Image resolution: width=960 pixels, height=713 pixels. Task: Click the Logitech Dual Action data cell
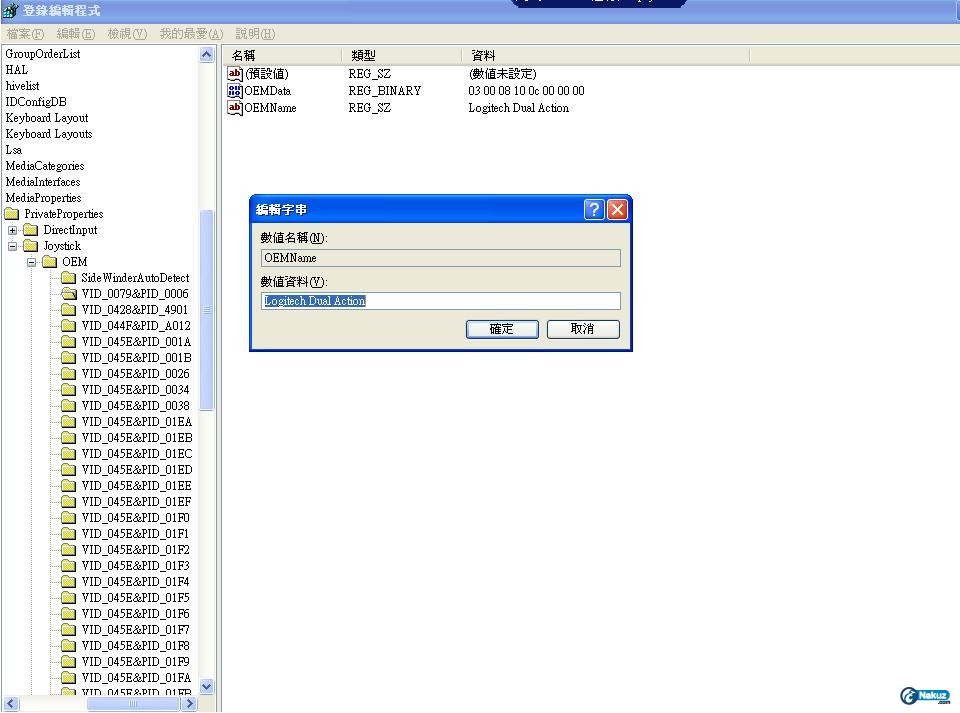click(x=519, y=108)
